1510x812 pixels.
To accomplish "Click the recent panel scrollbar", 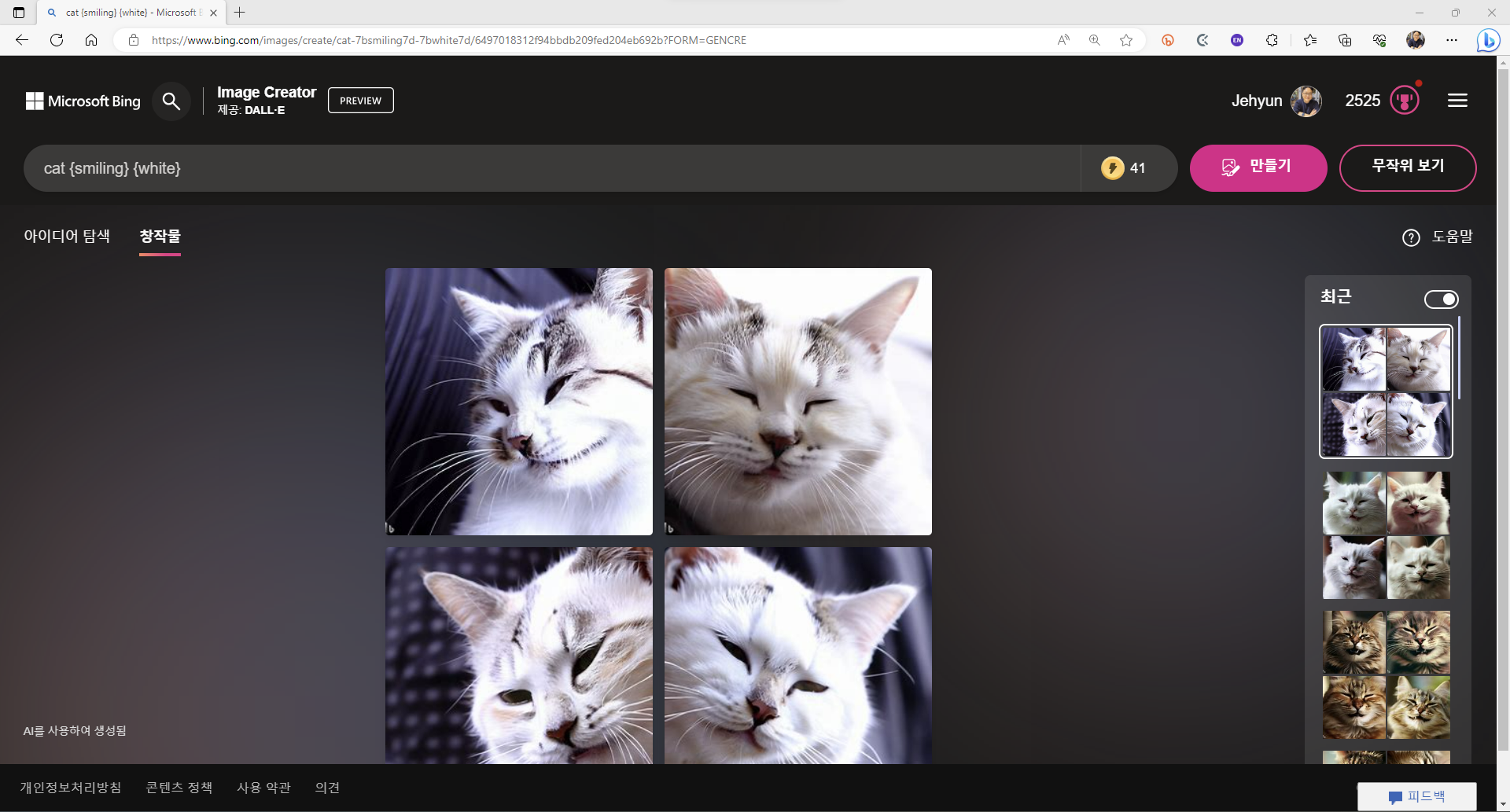I will 1459,358.
